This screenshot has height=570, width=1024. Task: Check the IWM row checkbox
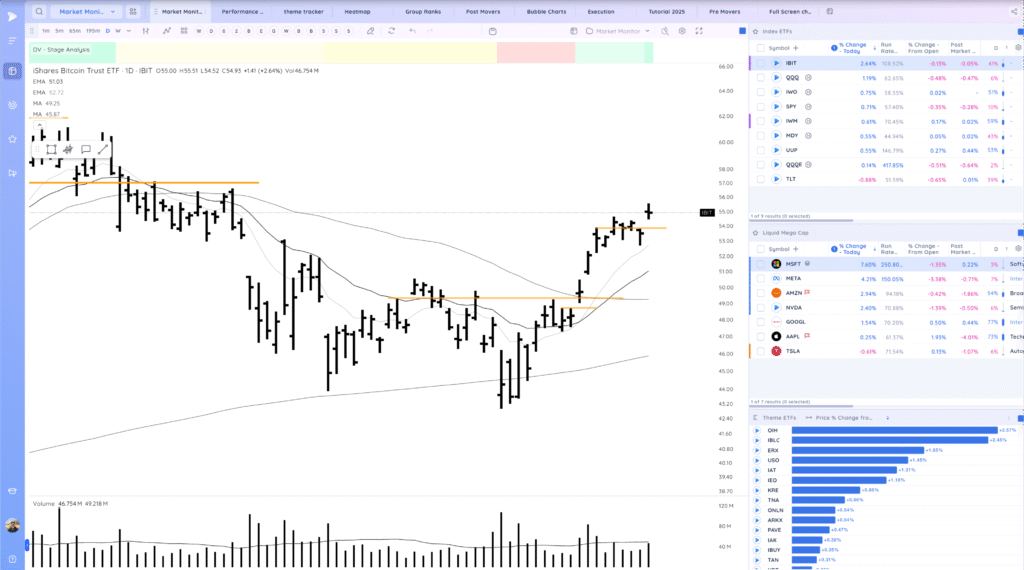click(761, 121)
